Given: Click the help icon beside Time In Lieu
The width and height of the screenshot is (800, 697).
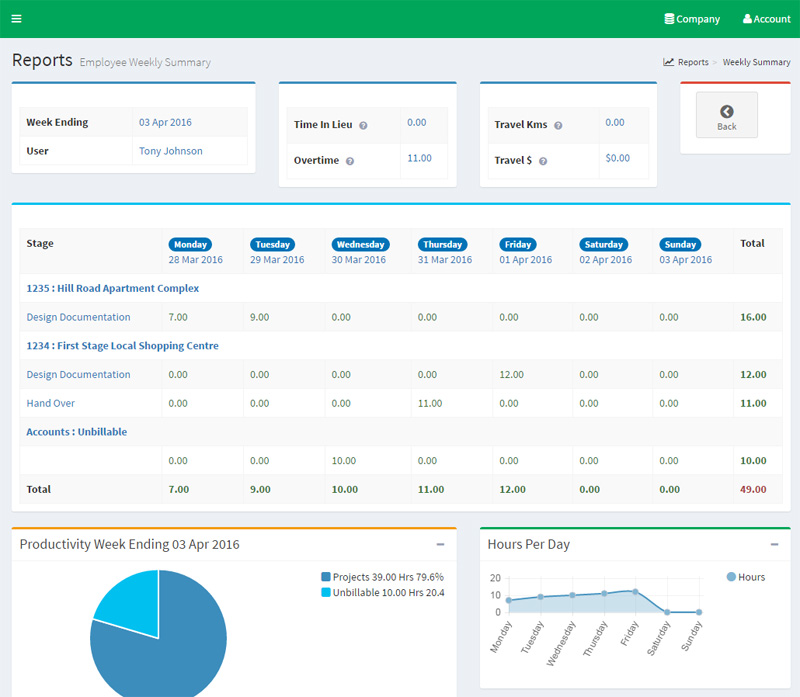Looking at the screenshot, I should pos(362,122).
